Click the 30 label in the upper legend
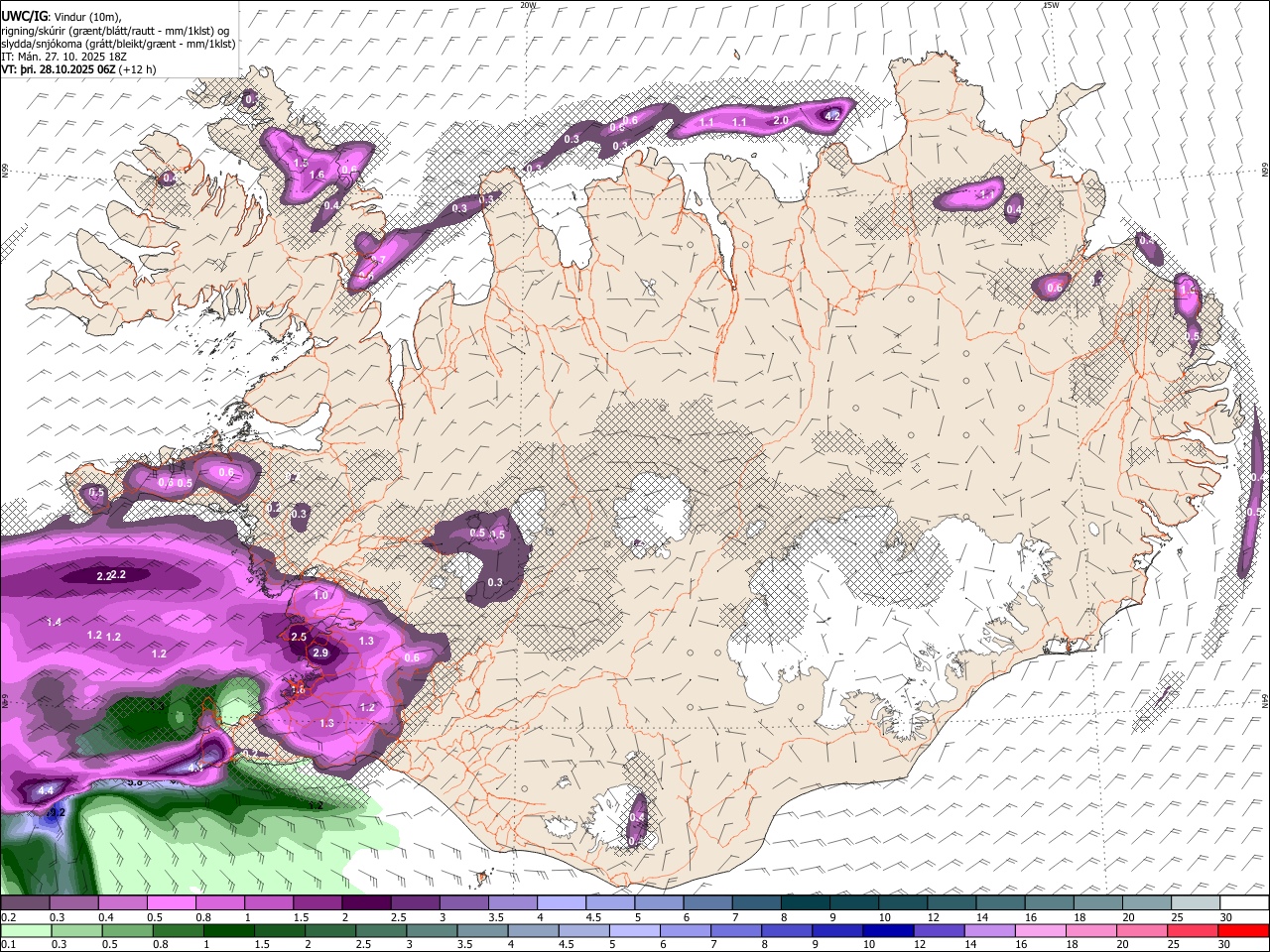The image size is (1270, 952). pos(1226,917)
